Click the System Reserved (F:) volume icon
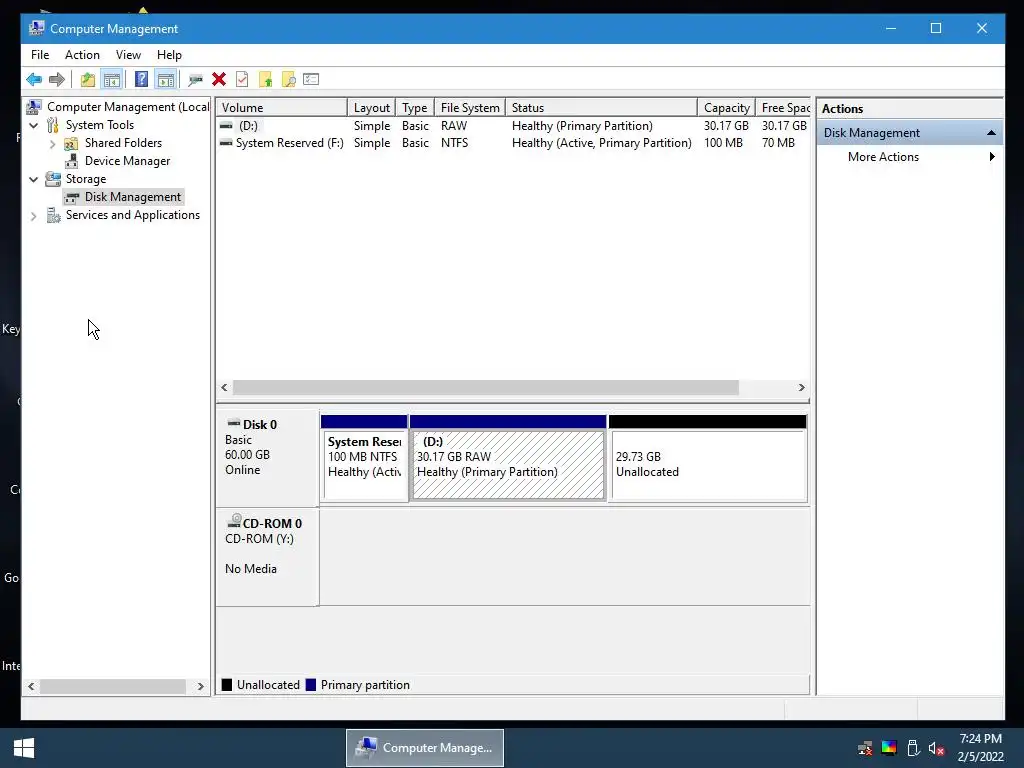Screen dimensions: 1024x768 (x=226, y=142)
